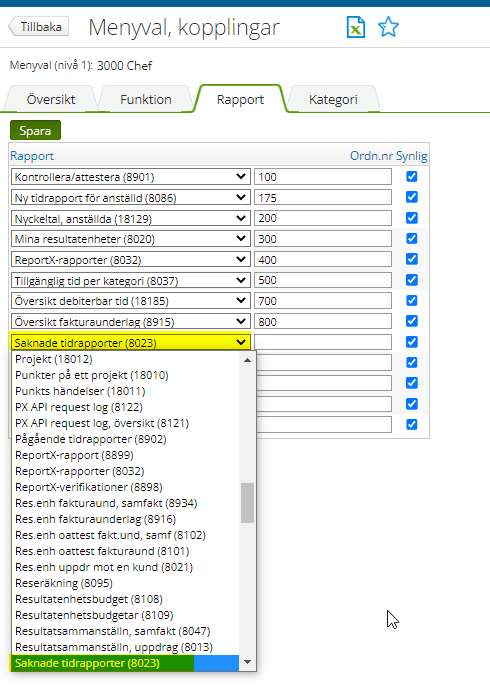The width and height of the screenshot is (490, 695).
Task: Toggle Synlig checkbox for Nyckeltal, anställda
Action: (x=412, y=218)
